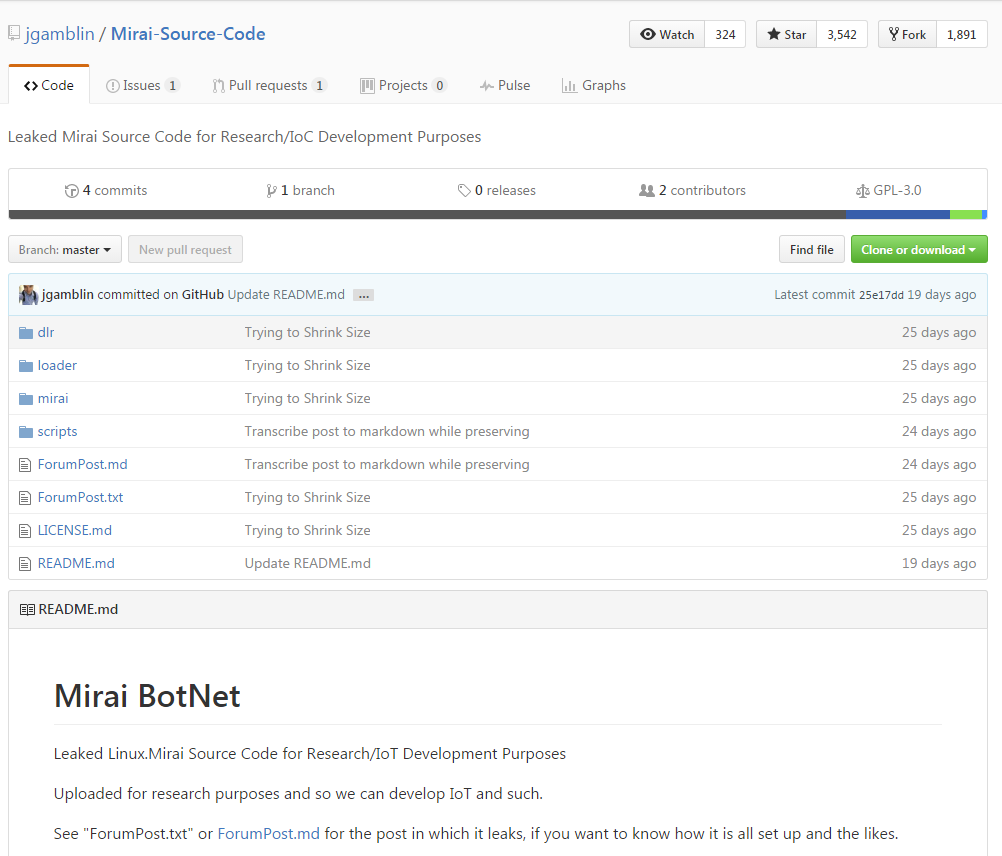Click the green language bar segment
The width and height of the screenshot is (1002, 856).
[x=966, y=215]
